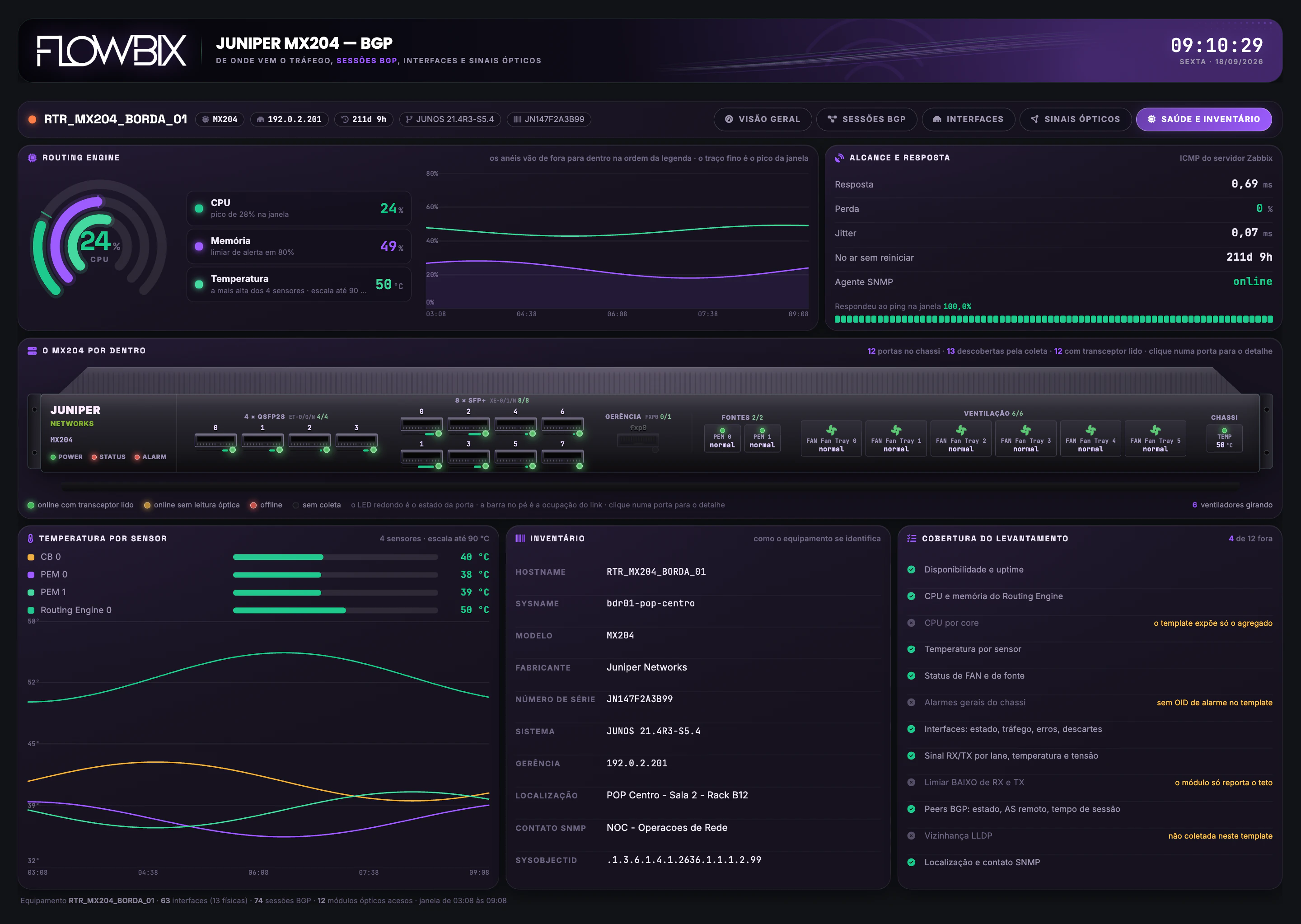Open QSFP28 port 0 on the chassis
The height and width of the screenshot is (924, 1301).
point(215,441)
